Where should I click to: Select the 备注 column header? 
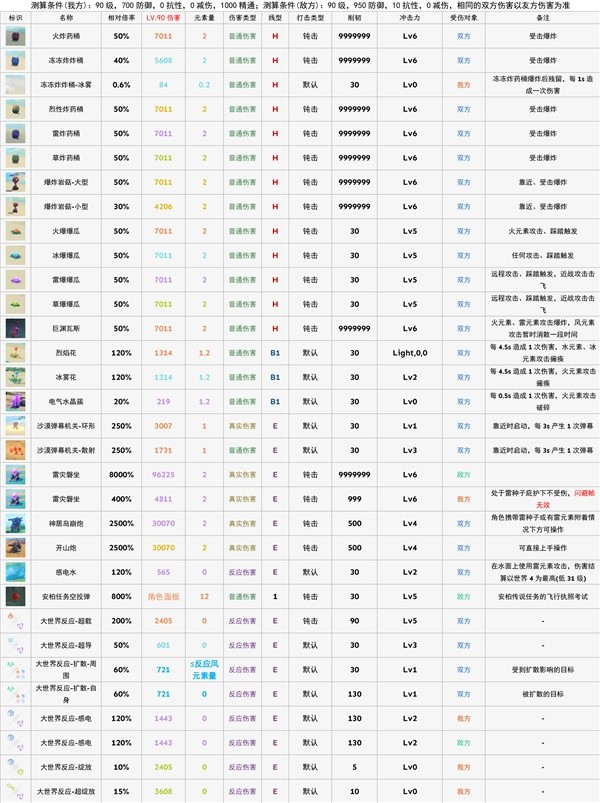click(543, 17)
